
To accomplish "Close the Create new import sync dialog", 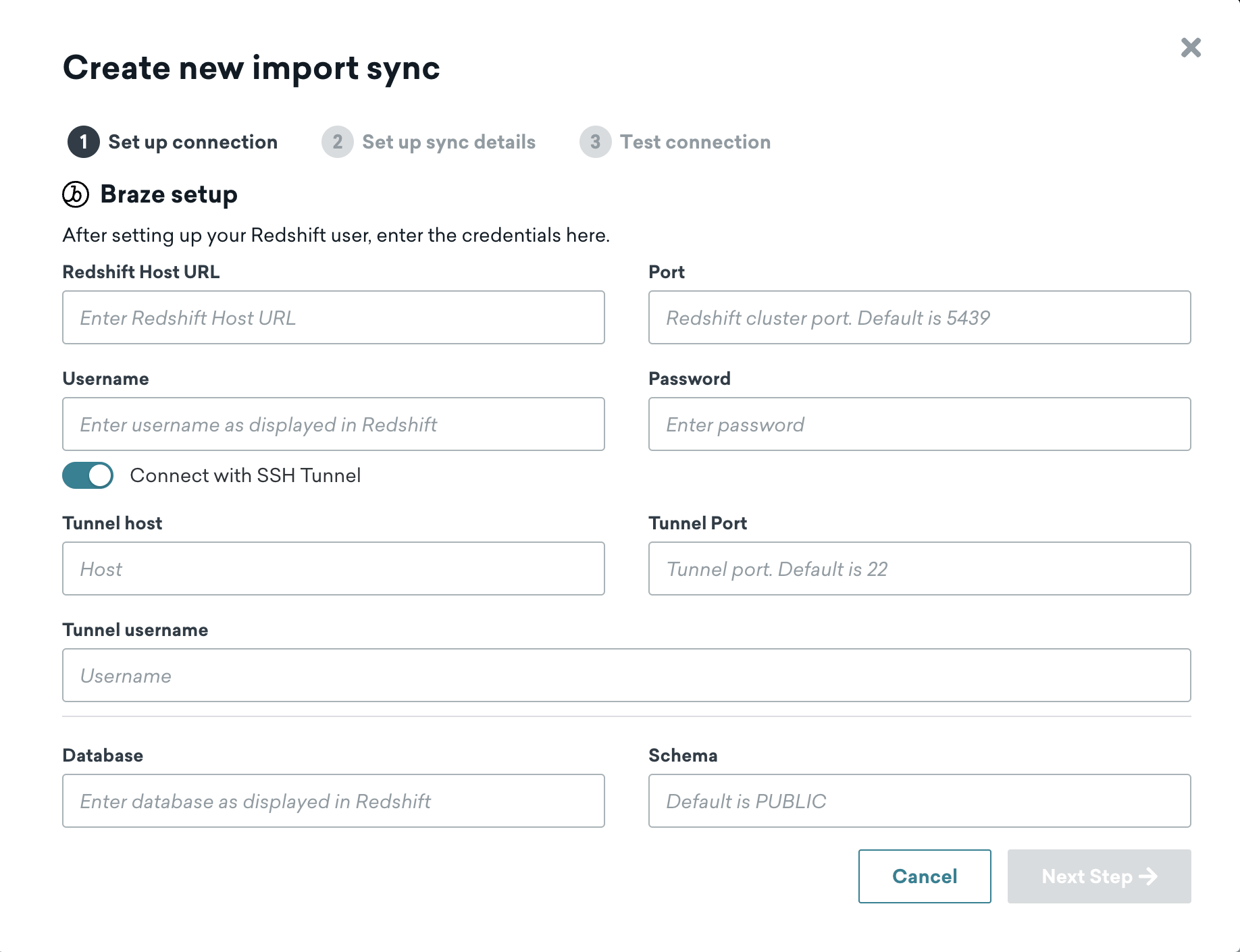I will click(1191, 48).
